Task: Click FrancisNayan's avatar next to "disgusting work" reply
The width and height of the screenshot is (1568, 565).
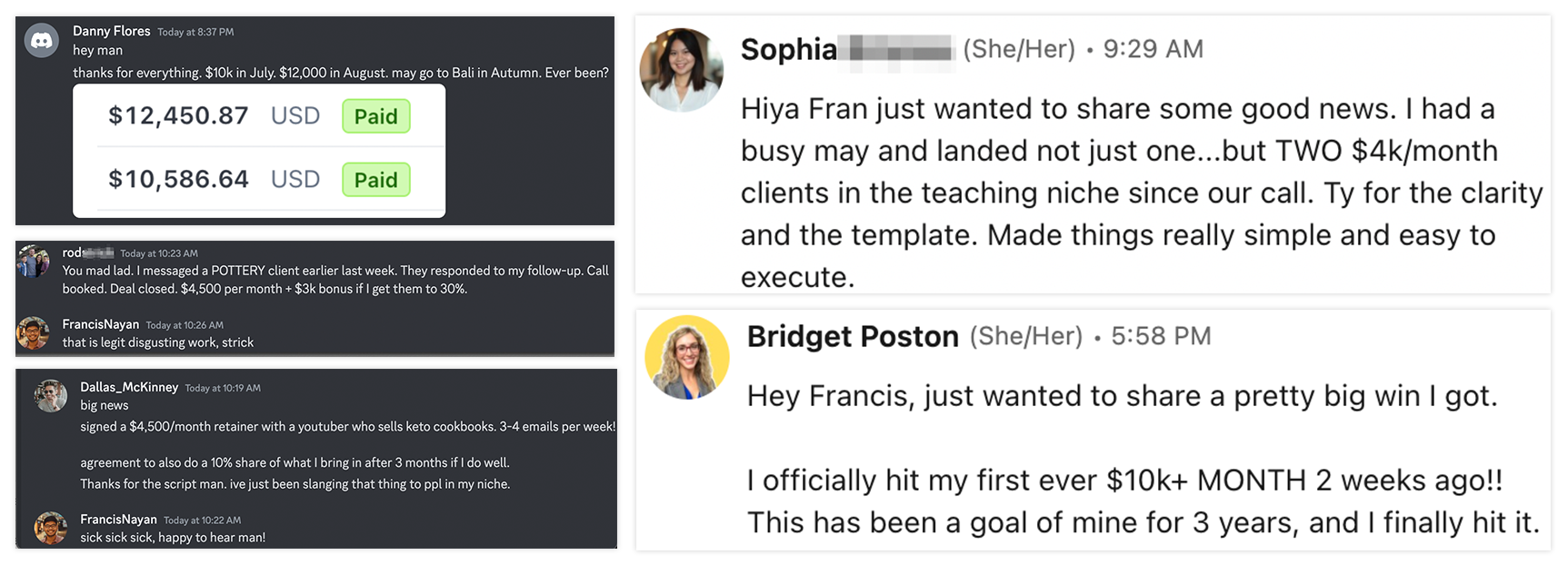Action: pos(34,333)
